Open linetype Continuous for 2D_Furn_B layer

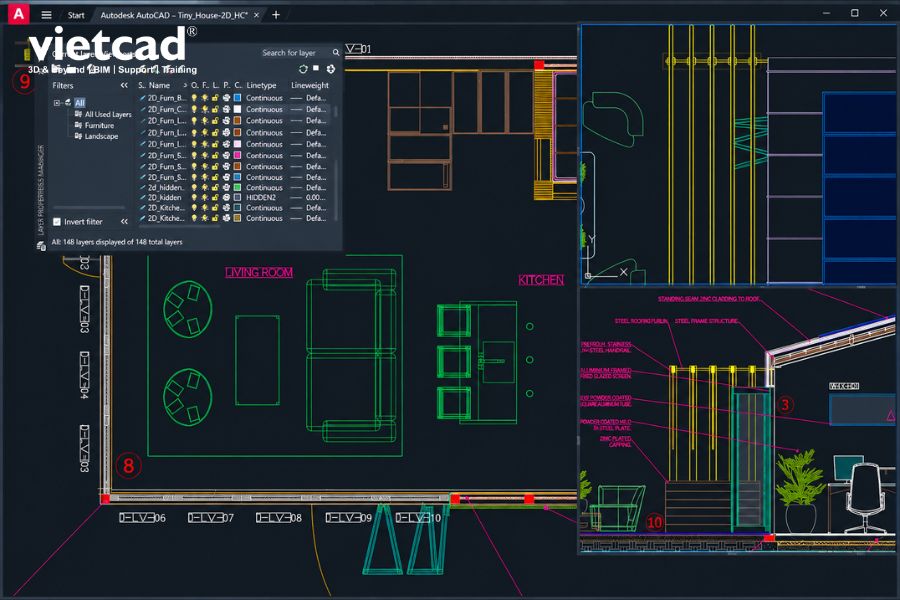264,98
